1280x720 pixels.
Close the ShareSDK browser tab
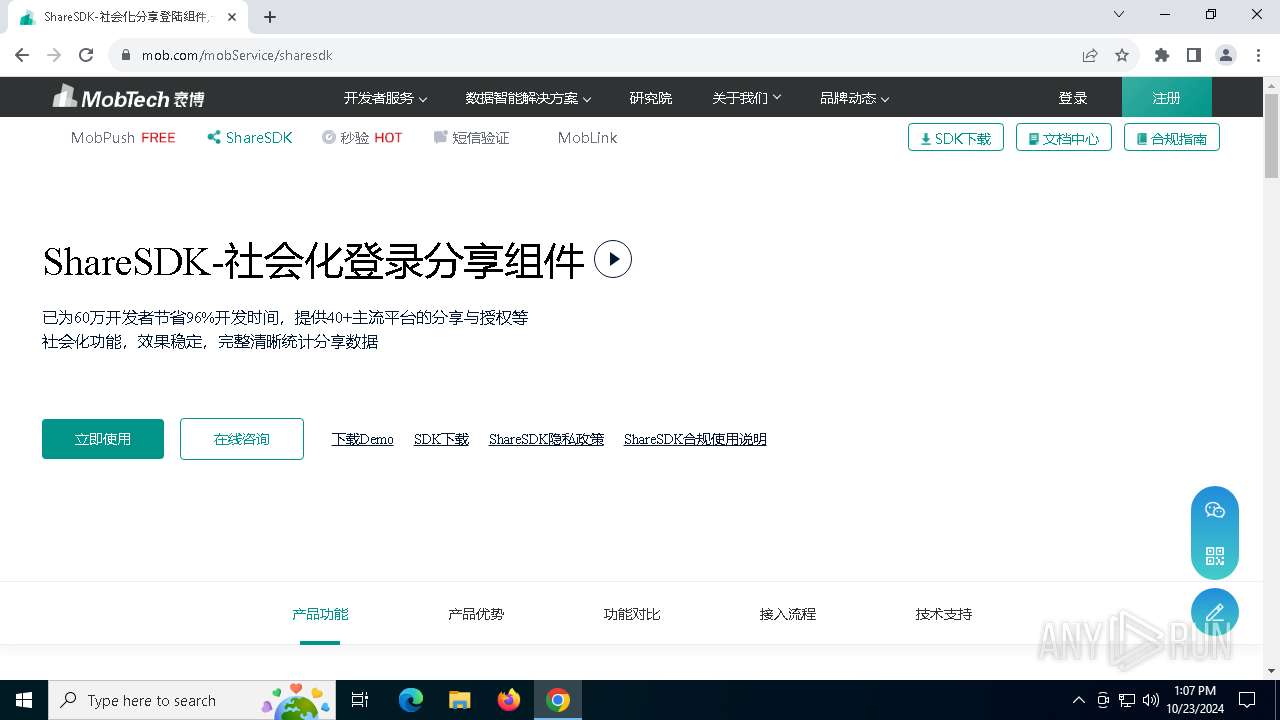232,17
